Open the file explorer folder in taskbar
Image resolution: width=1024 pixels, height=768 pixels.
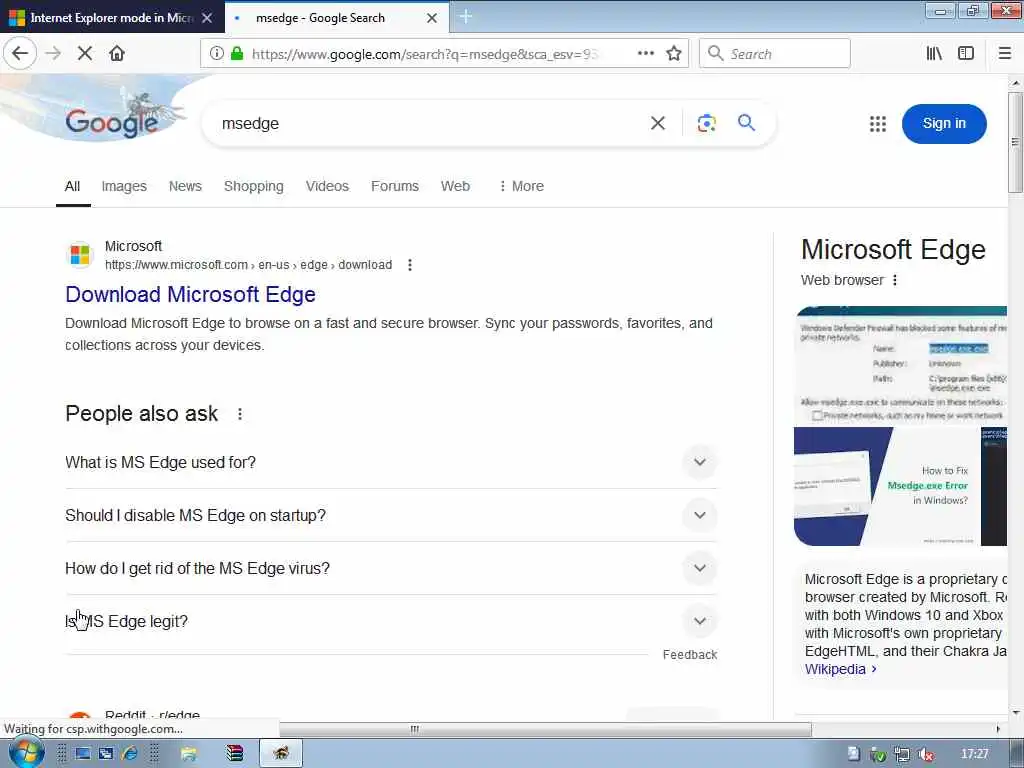point(188,754)
